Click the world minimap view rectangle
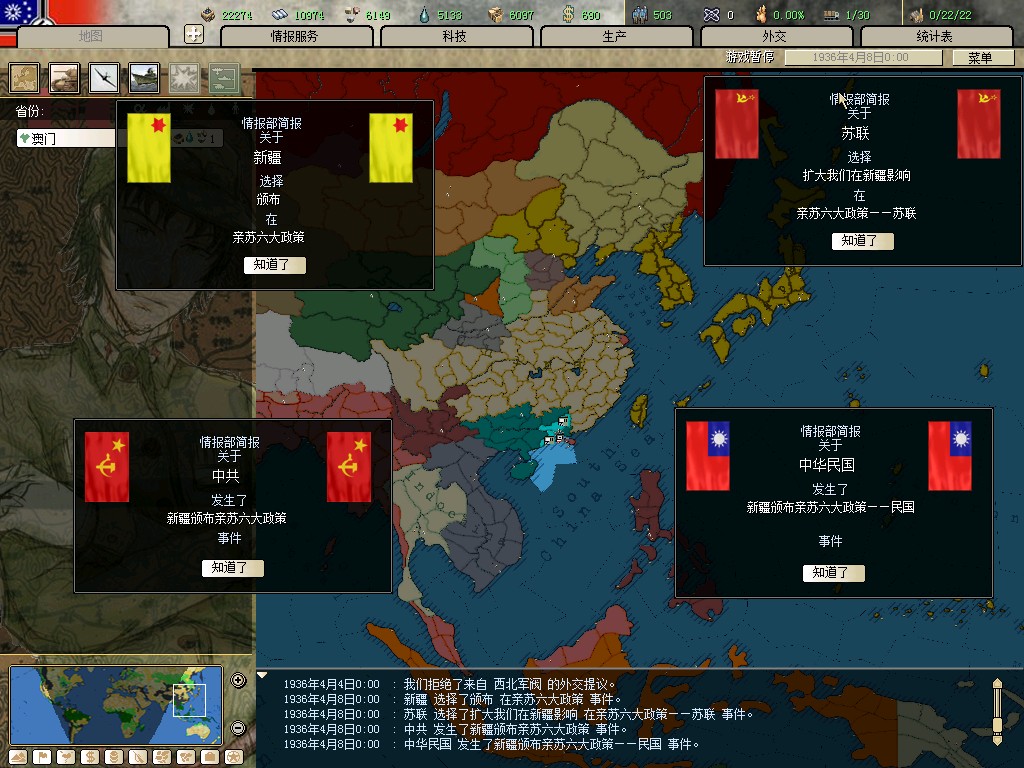1024x768 pixels. [189, 701]
